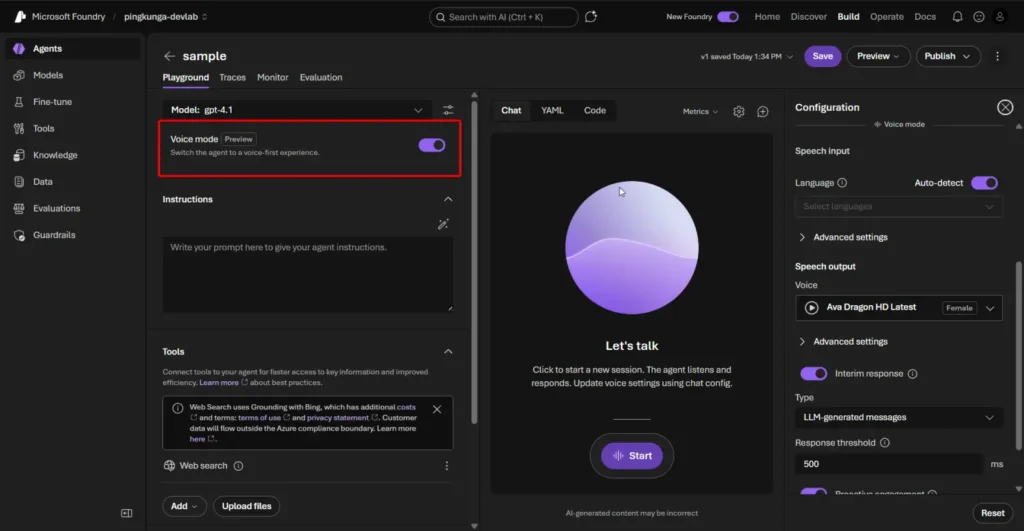Open the LLM-generated messages Type dropdown
1024x531 pixels.
898,417
